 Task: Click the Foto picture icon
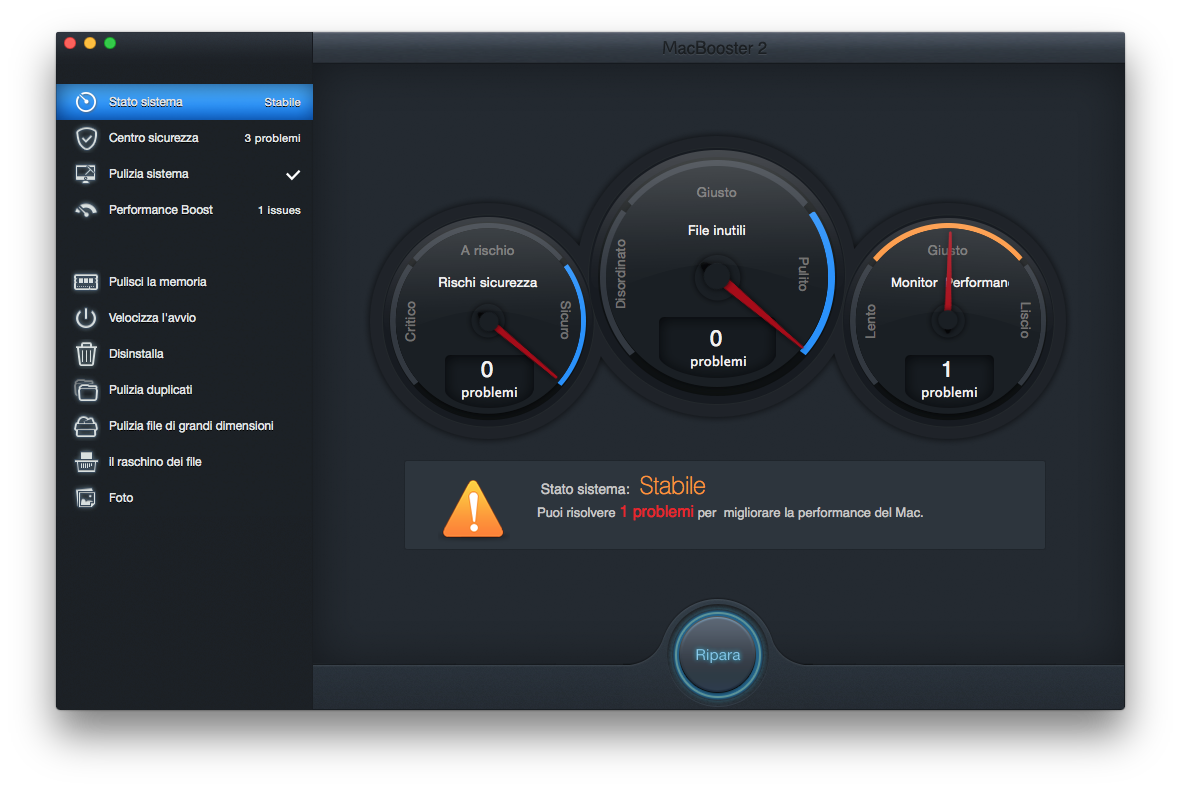tap(86, 498)
